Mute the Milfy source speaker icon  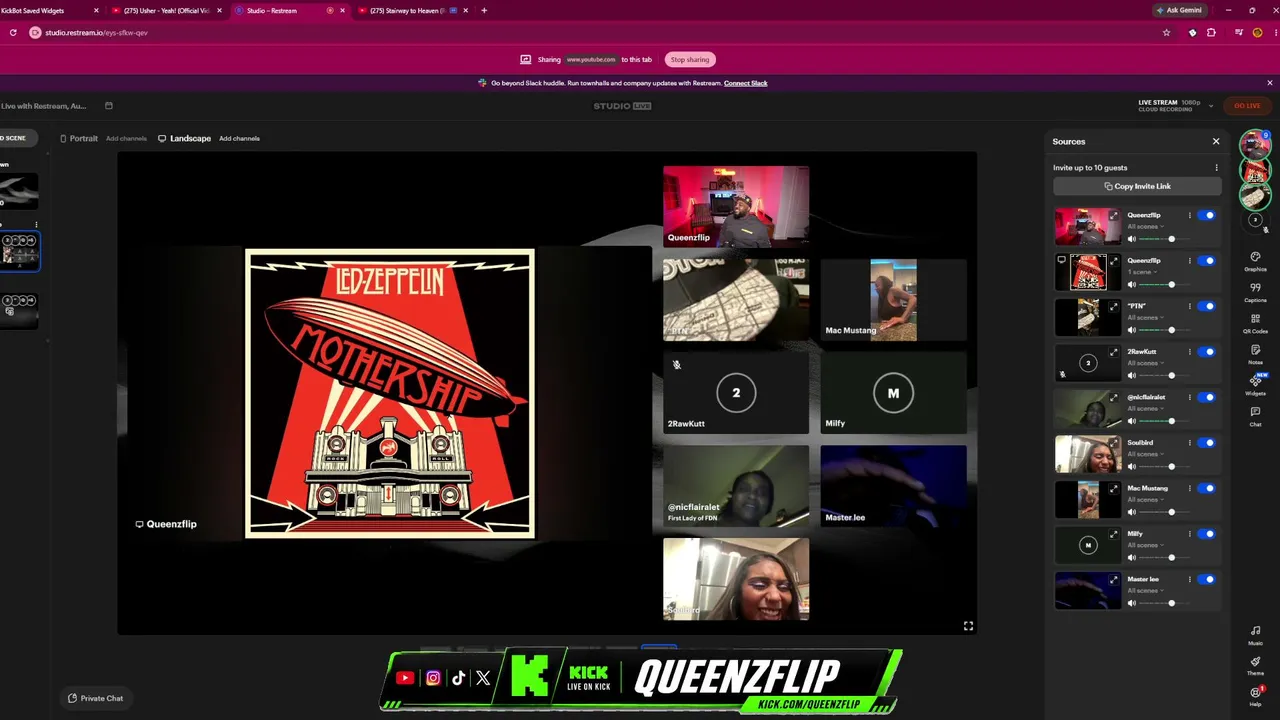pos(1132,557)
